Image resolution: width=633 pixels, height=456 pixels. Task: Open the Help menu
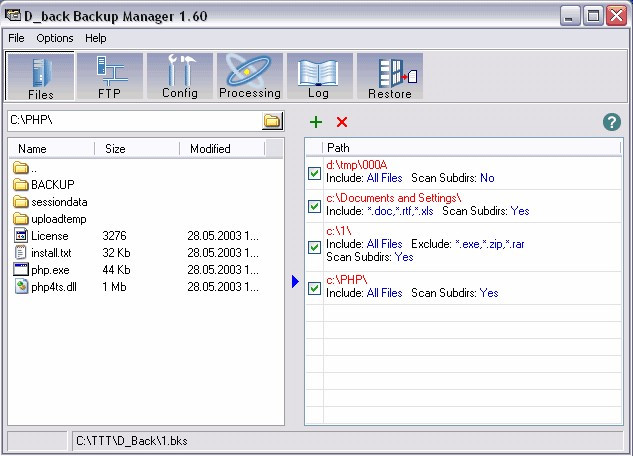pos(96,38)
